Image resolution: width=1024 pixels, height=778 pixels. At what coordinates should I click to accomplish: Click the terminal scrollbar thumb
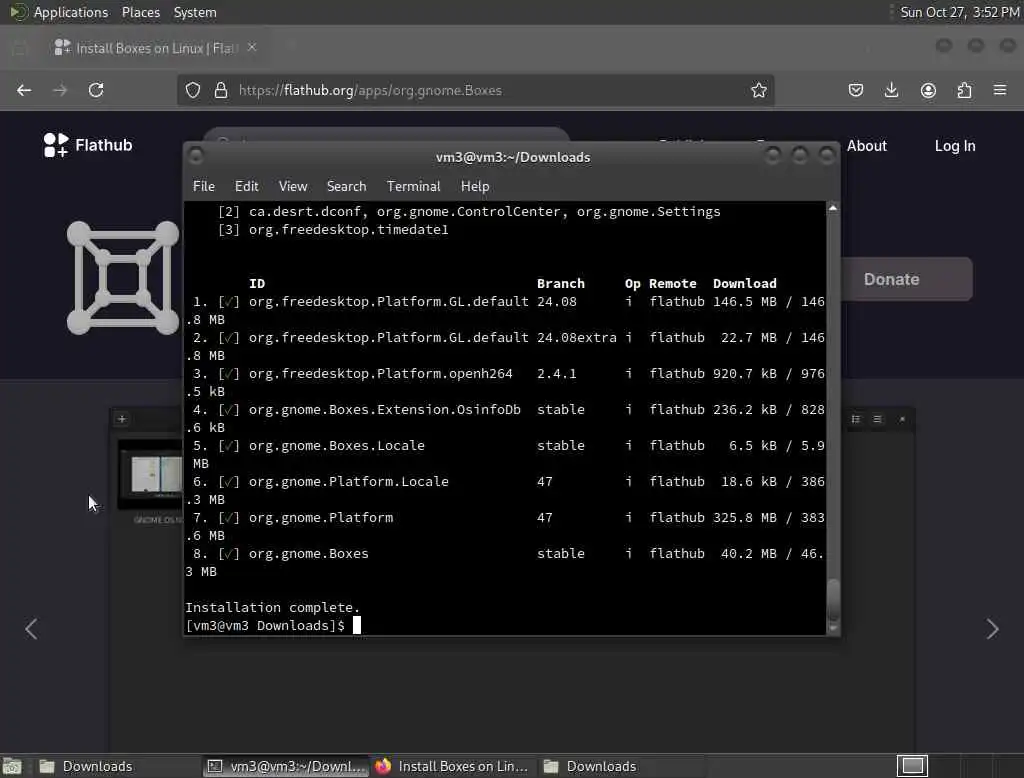[833, 600]
